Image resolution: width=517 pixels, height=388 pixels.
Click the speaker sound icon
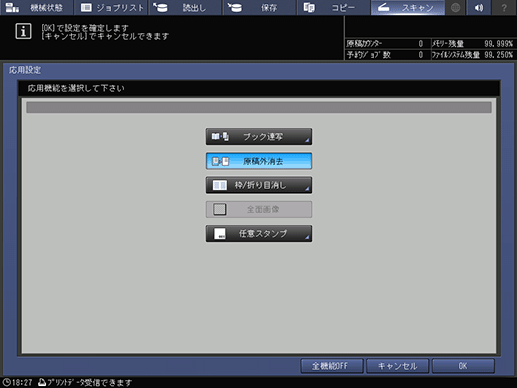pos(479,7)
